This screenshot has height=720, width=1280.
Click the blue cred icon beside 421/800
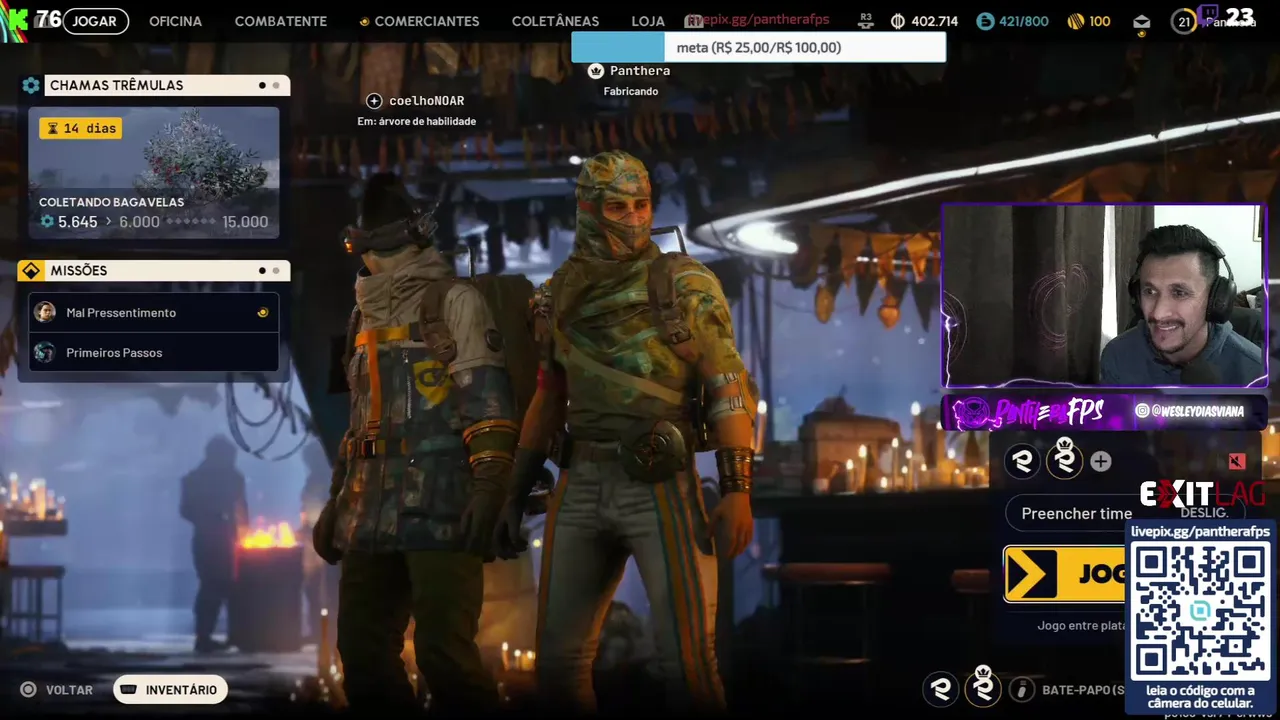(x=985, y=21)
